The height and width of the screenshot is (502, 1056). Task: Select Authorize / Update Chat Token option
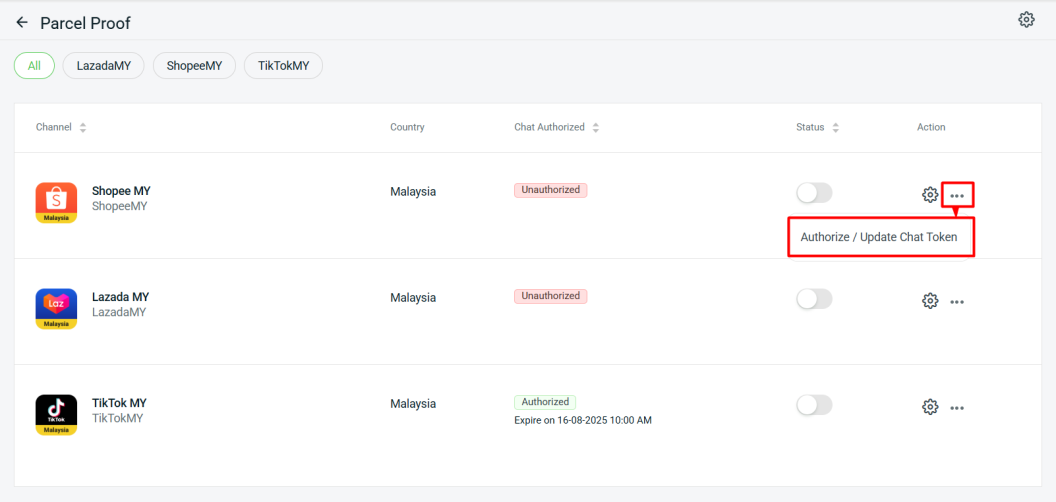tap(879, 237)
